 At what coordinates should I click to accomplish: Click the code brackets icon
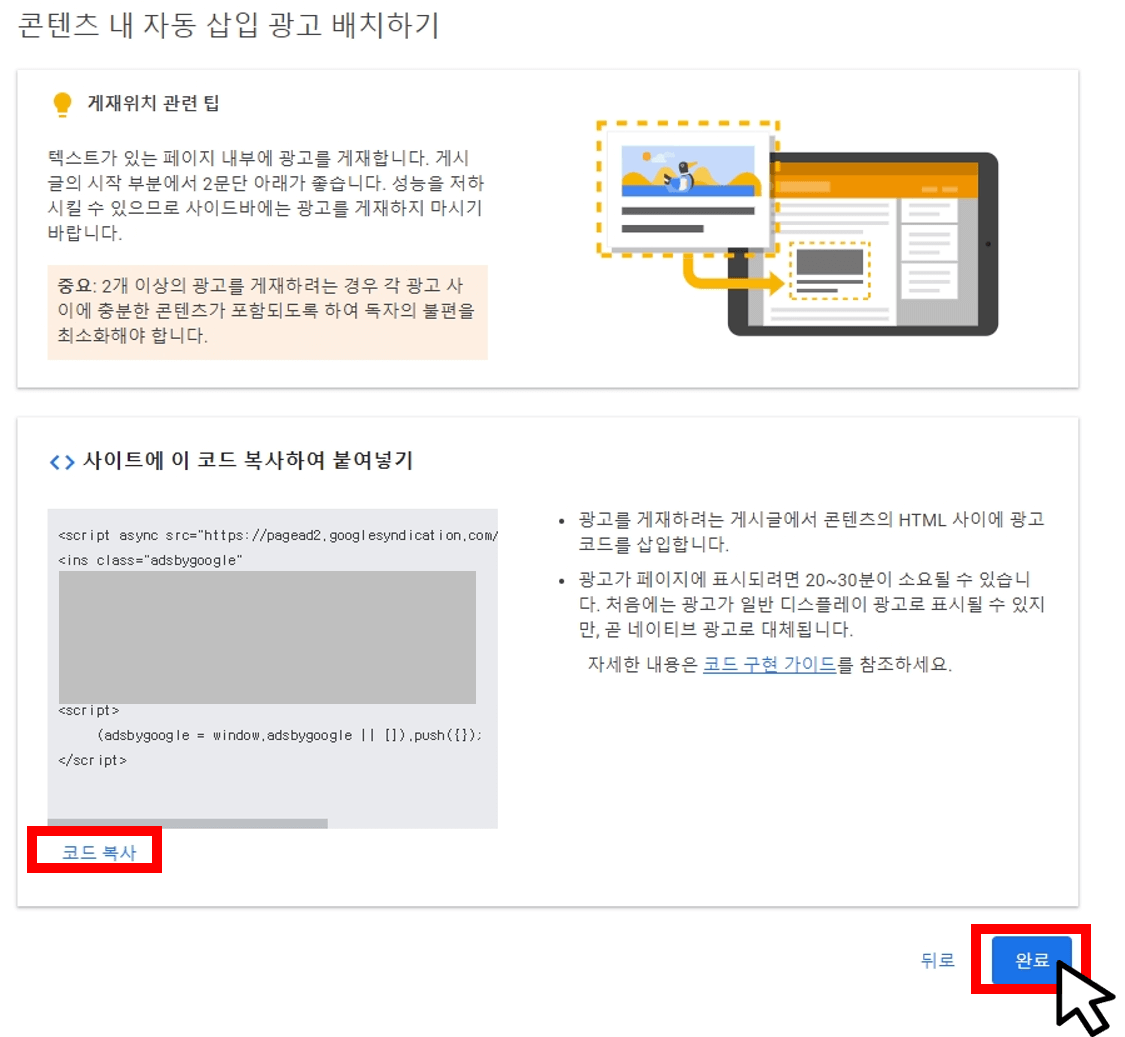62,461
